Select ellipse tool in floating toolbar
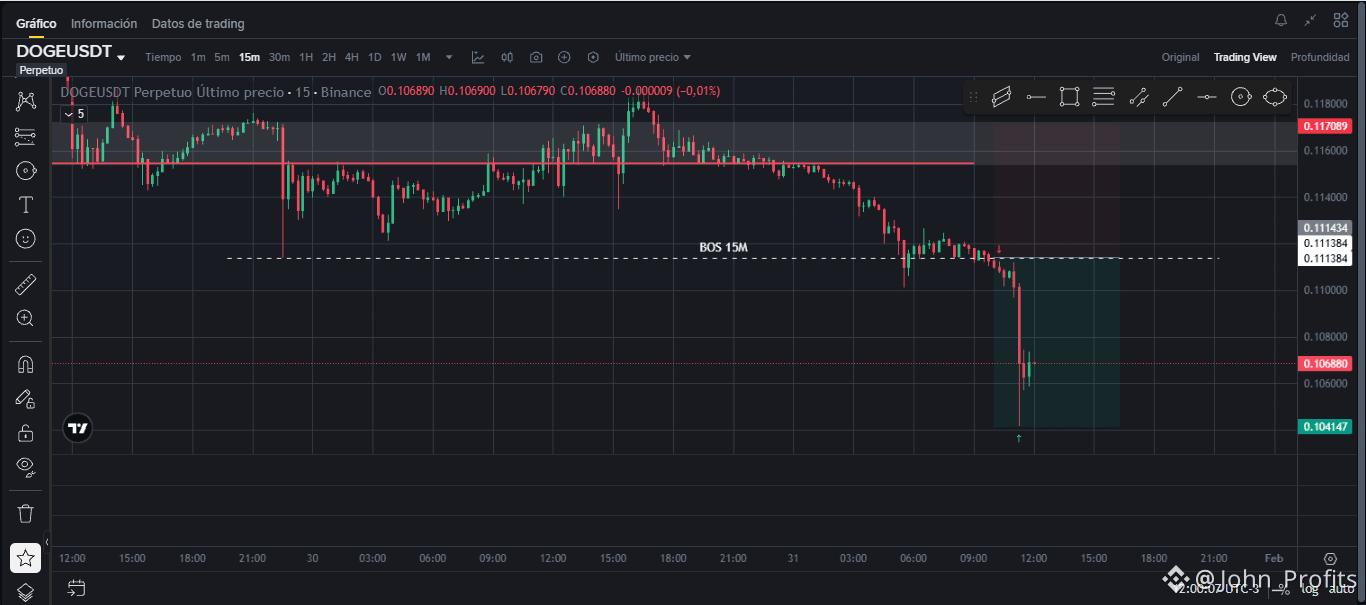Screen dimensions: 1366x605 1274,97
